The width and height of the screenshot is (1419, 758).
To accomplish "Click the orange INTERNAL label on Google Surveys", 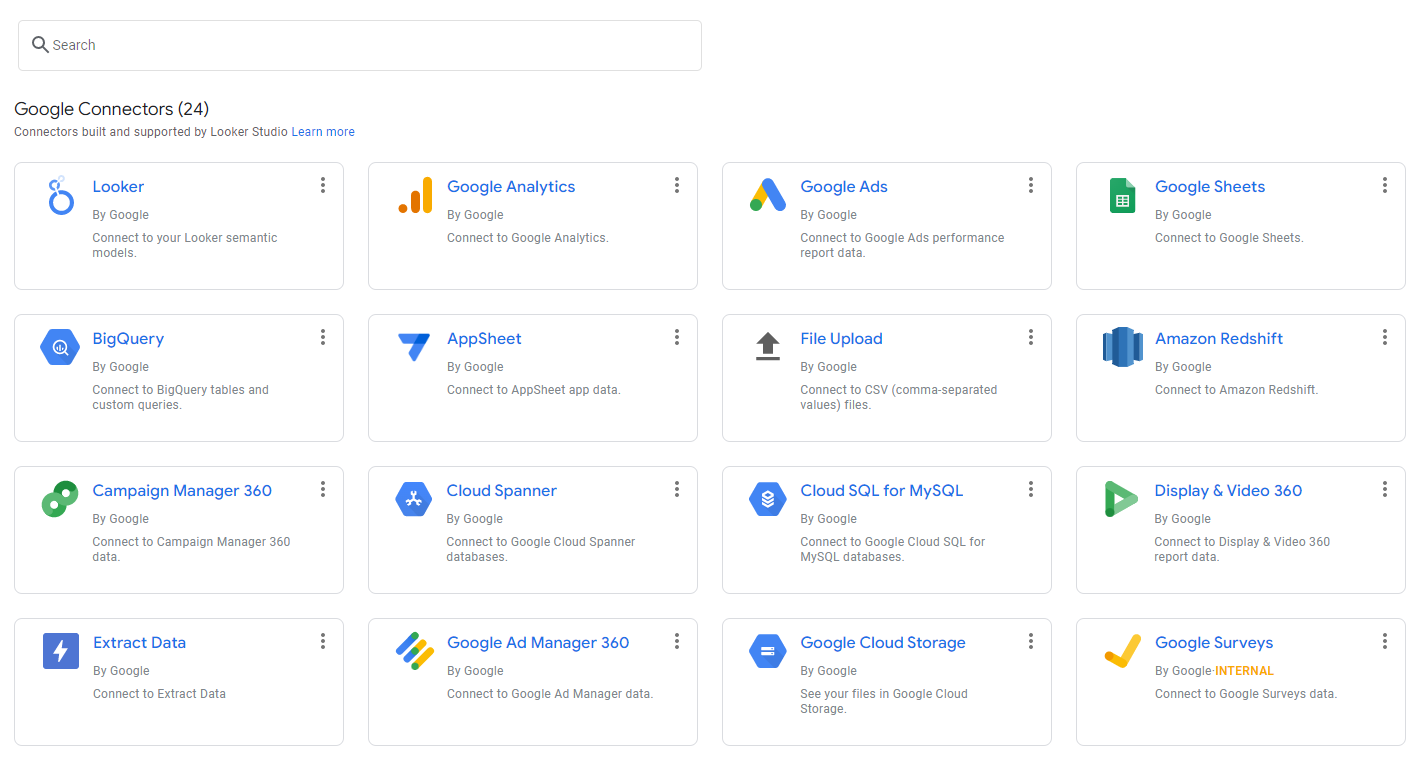I will (x=1244, y=671).
